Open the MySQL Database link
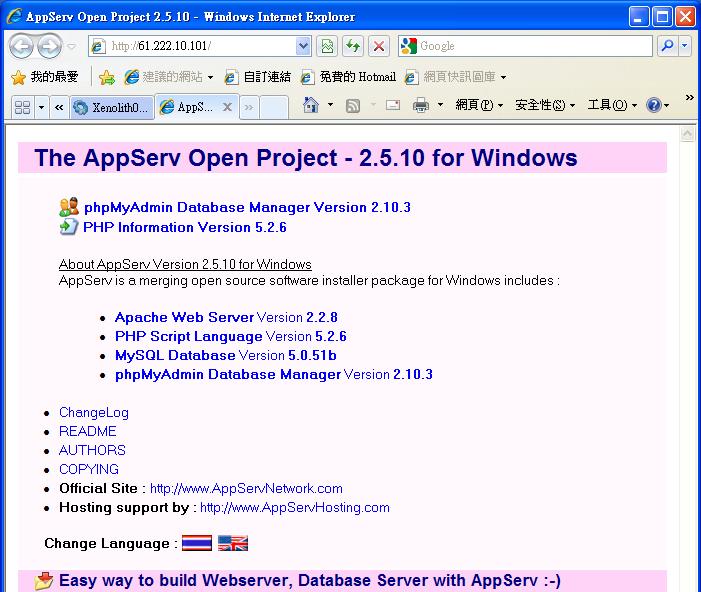This screenshot has width=701, height=592. click(175, 355)
